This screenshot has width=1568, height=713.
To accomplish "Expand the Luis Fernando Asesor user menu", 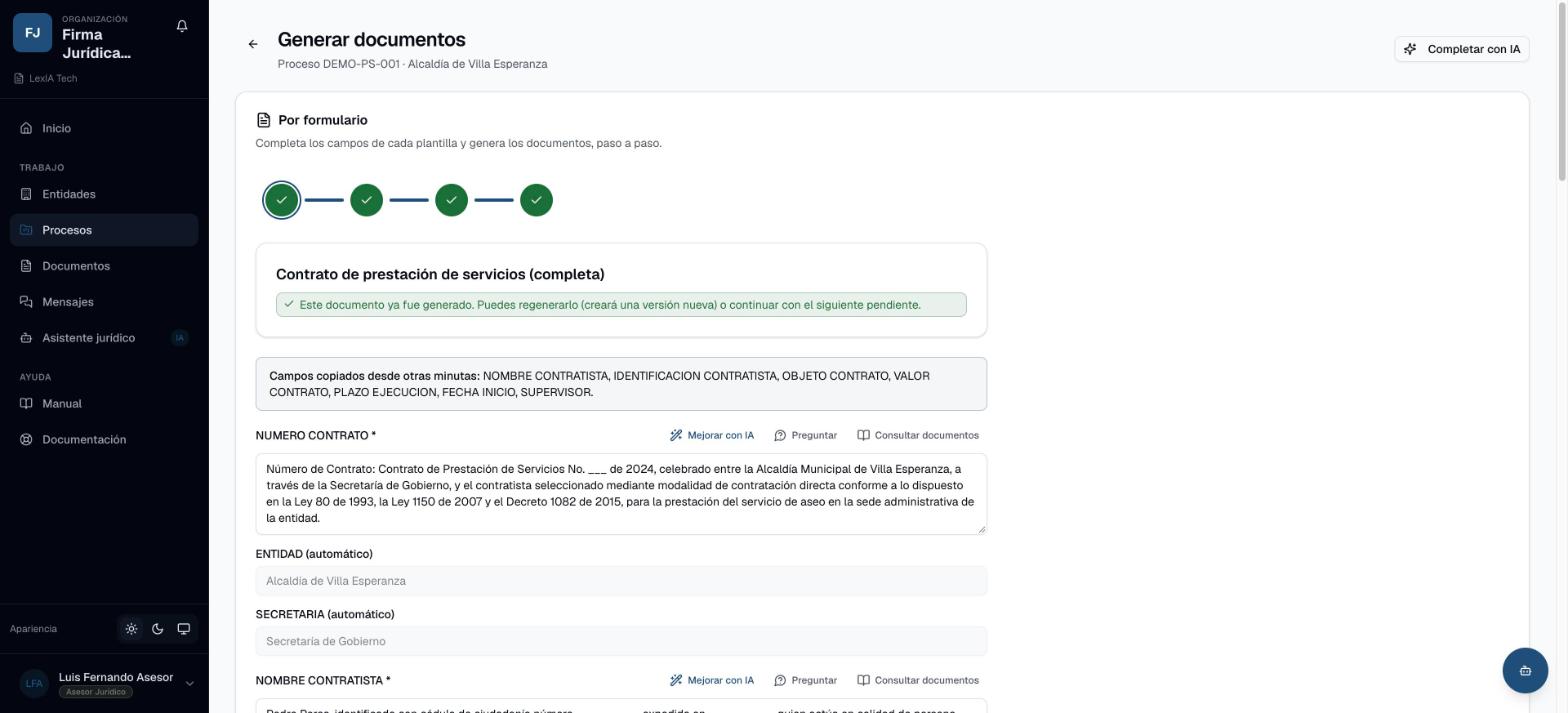I will tap(104, 684).
